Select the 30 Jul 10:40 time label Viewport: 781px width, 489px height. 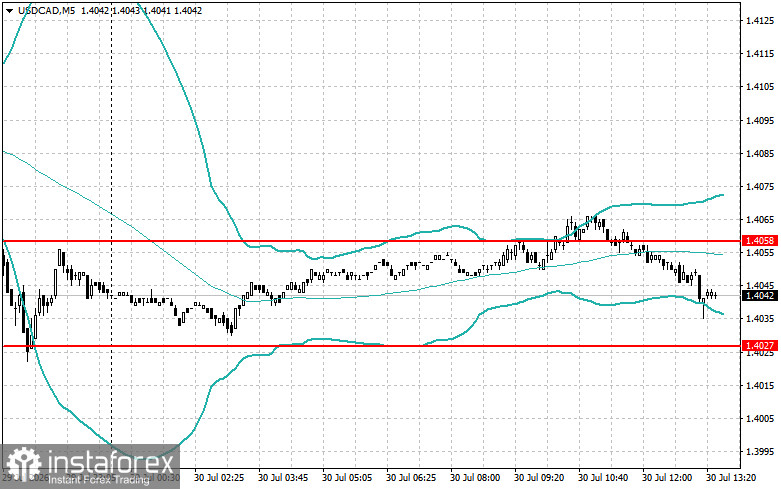pyautogui.click(x=603, y=478)
